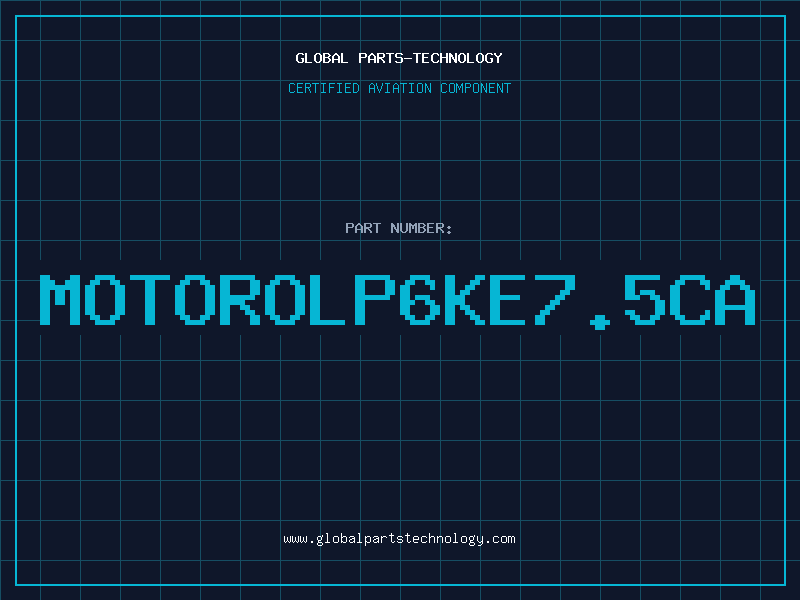The height and width of the screenshot is (600, 800).
Task: Click the word 'COMPONENT' in the subtitle
Action: point(475,88)
